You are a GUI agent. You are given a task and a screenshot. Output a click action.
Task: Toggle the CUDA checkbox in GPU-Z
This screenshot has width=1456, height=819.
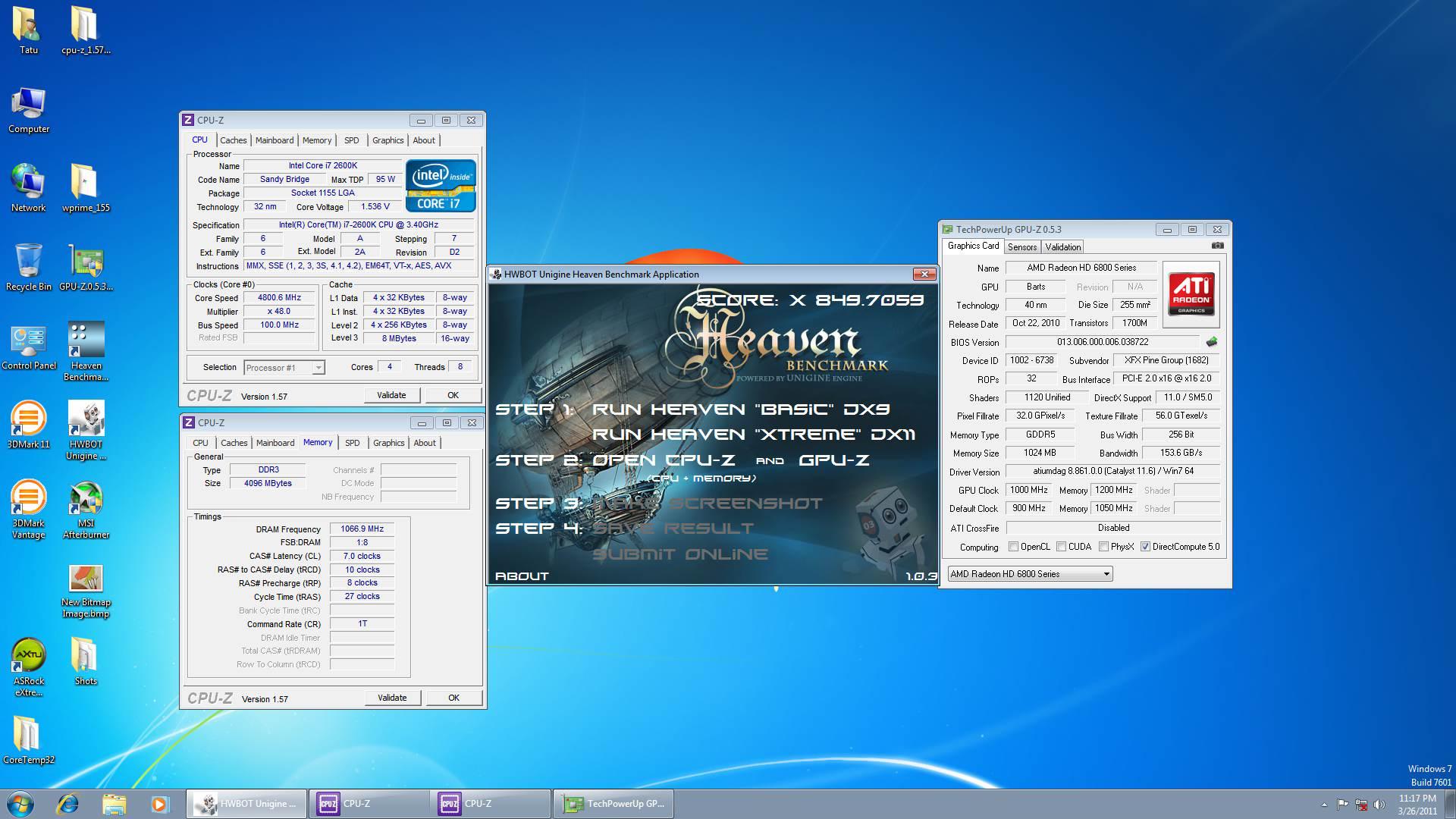[x=1061, y=547]
